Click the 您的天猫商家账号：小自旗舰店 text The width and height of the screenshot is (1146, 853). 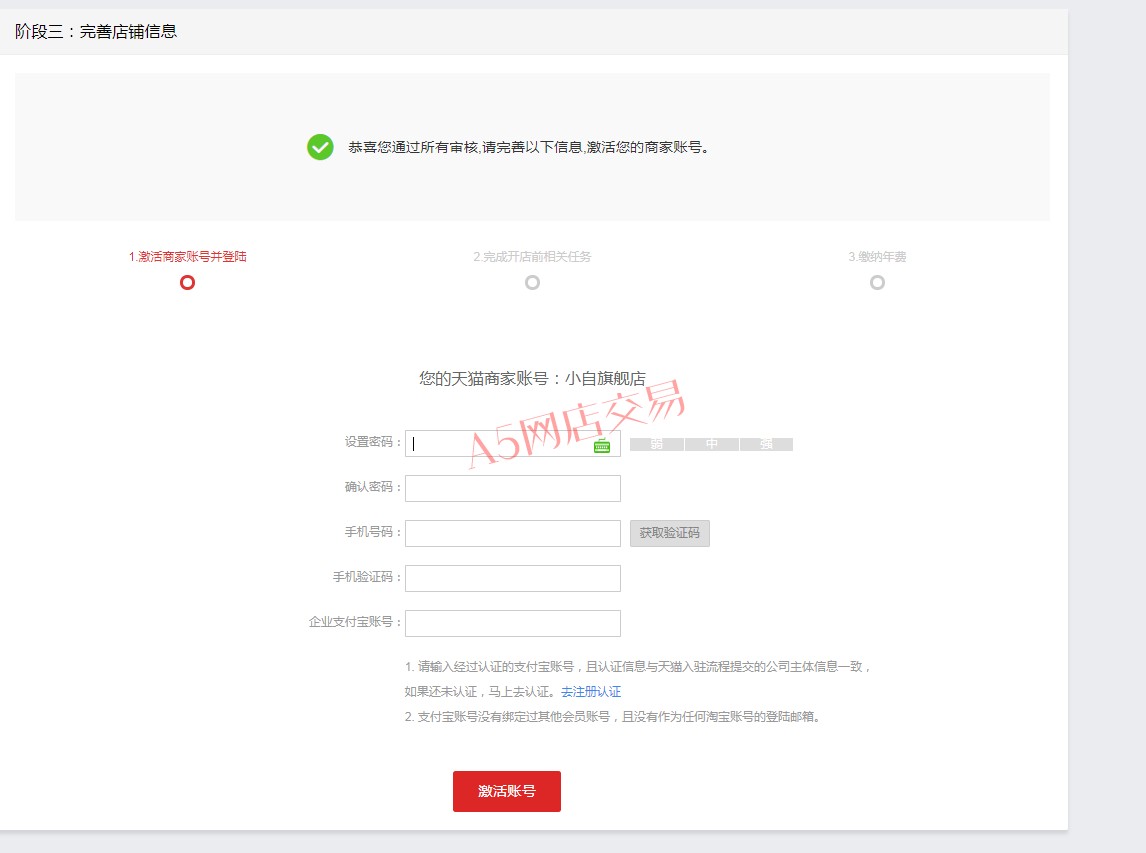coord(532,379)
